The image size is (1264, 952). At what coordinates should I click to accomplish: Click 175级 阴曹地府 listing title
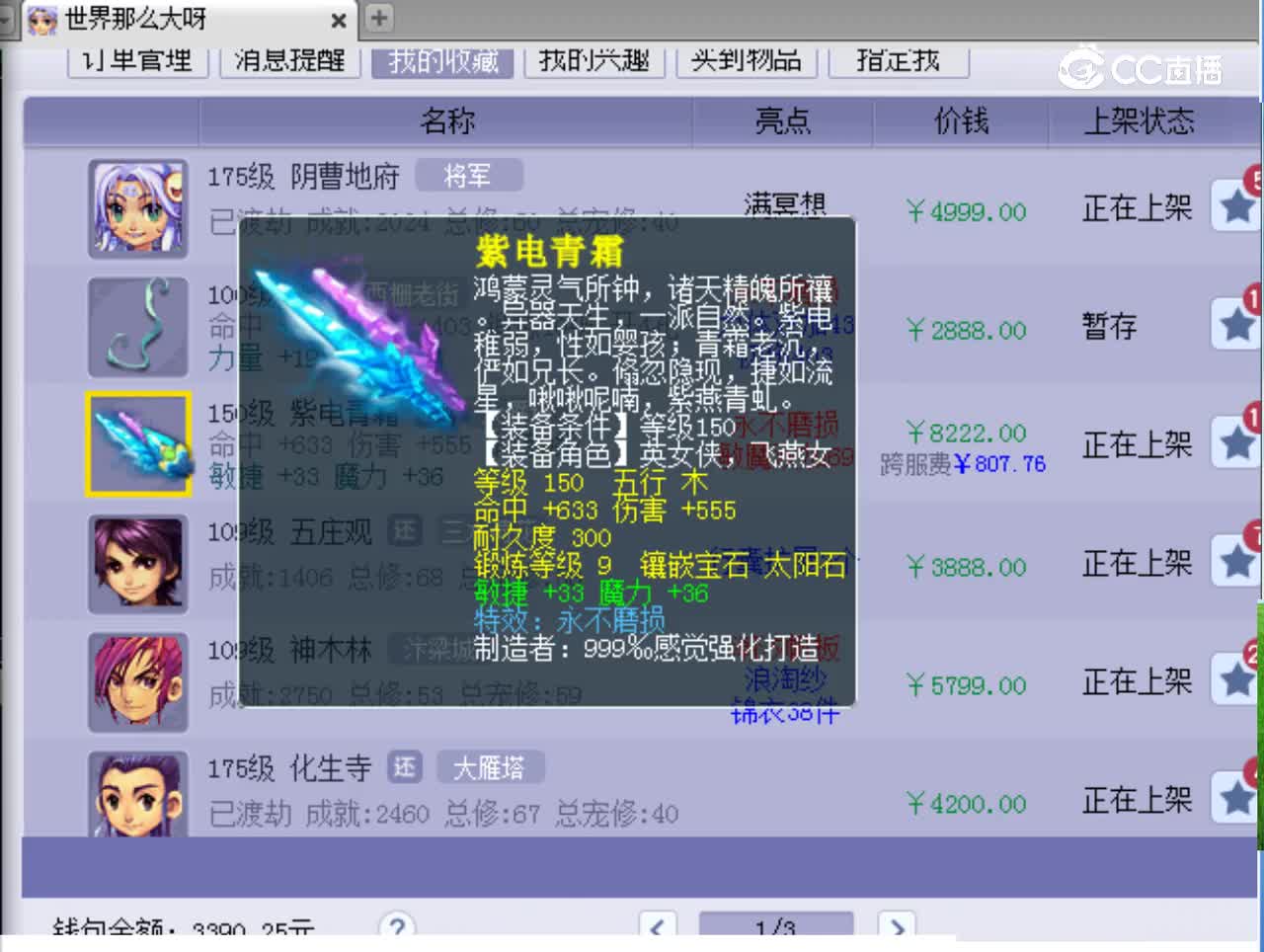[x=303, y=177]
